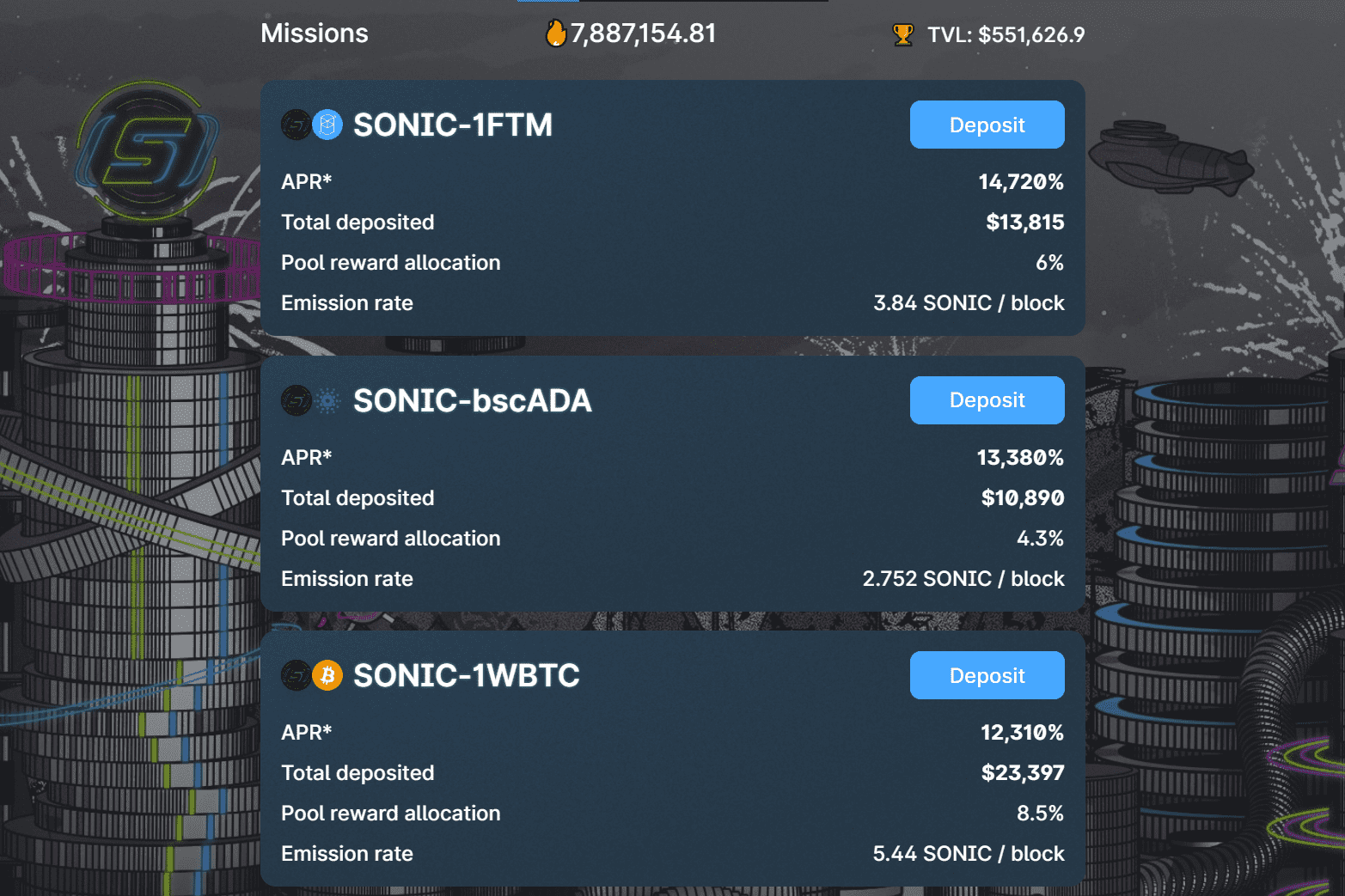Click the burned total 7,887,154.81
The width and height of the screenshot is (1345, 896).
(644, 33)
